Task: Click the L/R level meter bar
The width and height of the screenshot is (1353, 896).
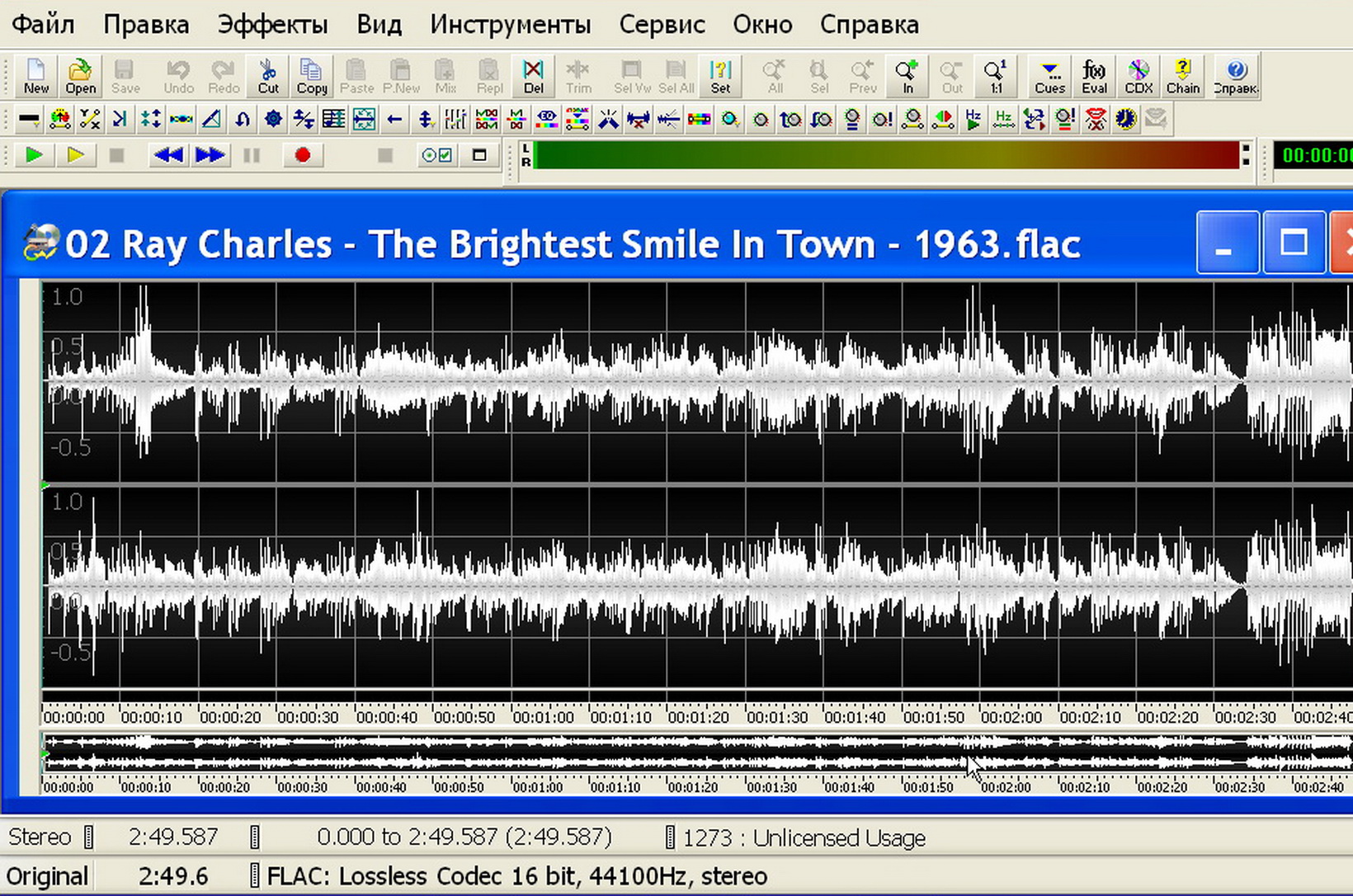Action: point(887,155)
